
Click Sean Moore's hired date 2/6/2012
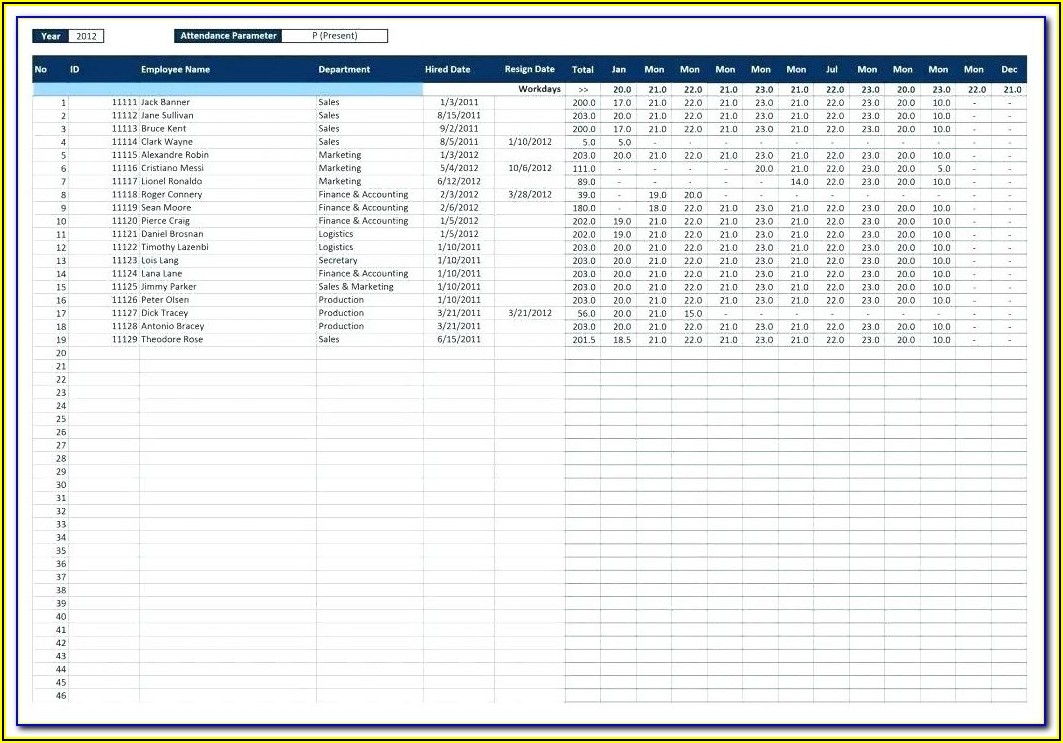click(459, 208)
